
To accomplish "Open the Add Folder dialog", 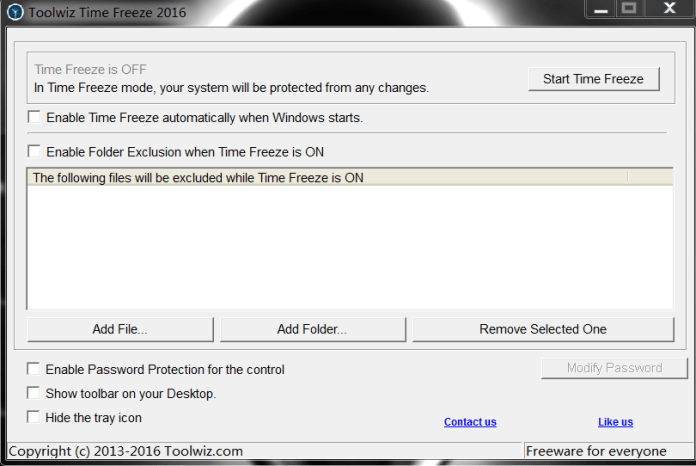I will point(312,329).
